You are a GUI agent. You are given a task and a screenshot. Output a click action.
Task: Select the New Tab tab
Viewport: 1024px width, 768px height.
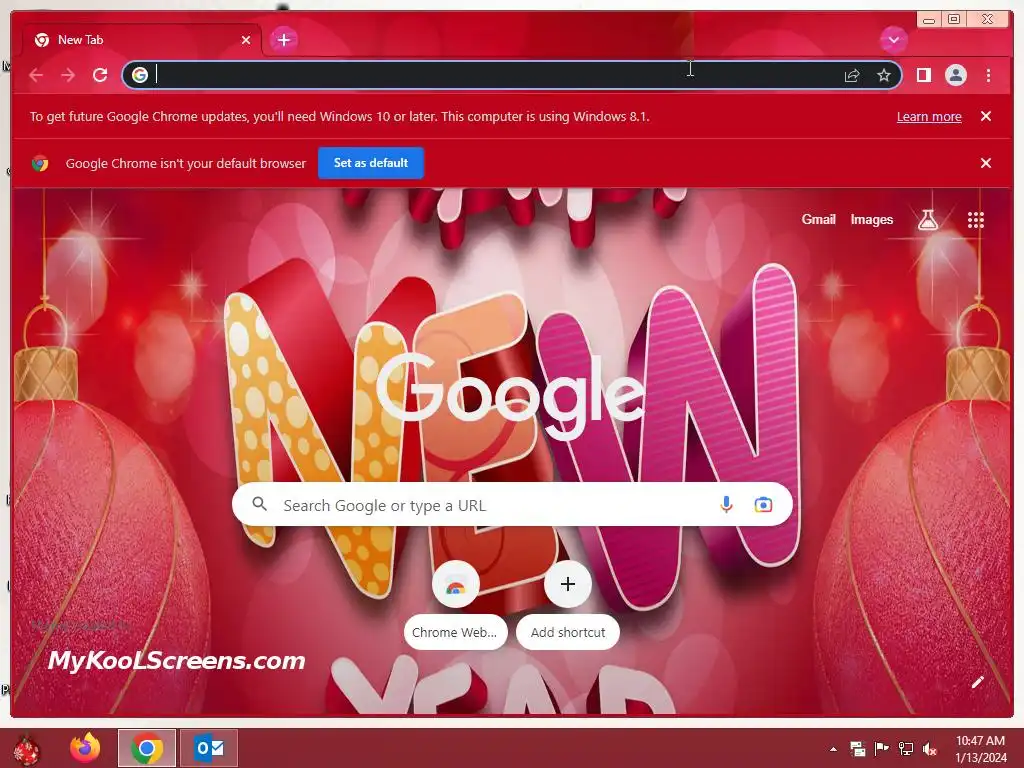pos(142,40)
